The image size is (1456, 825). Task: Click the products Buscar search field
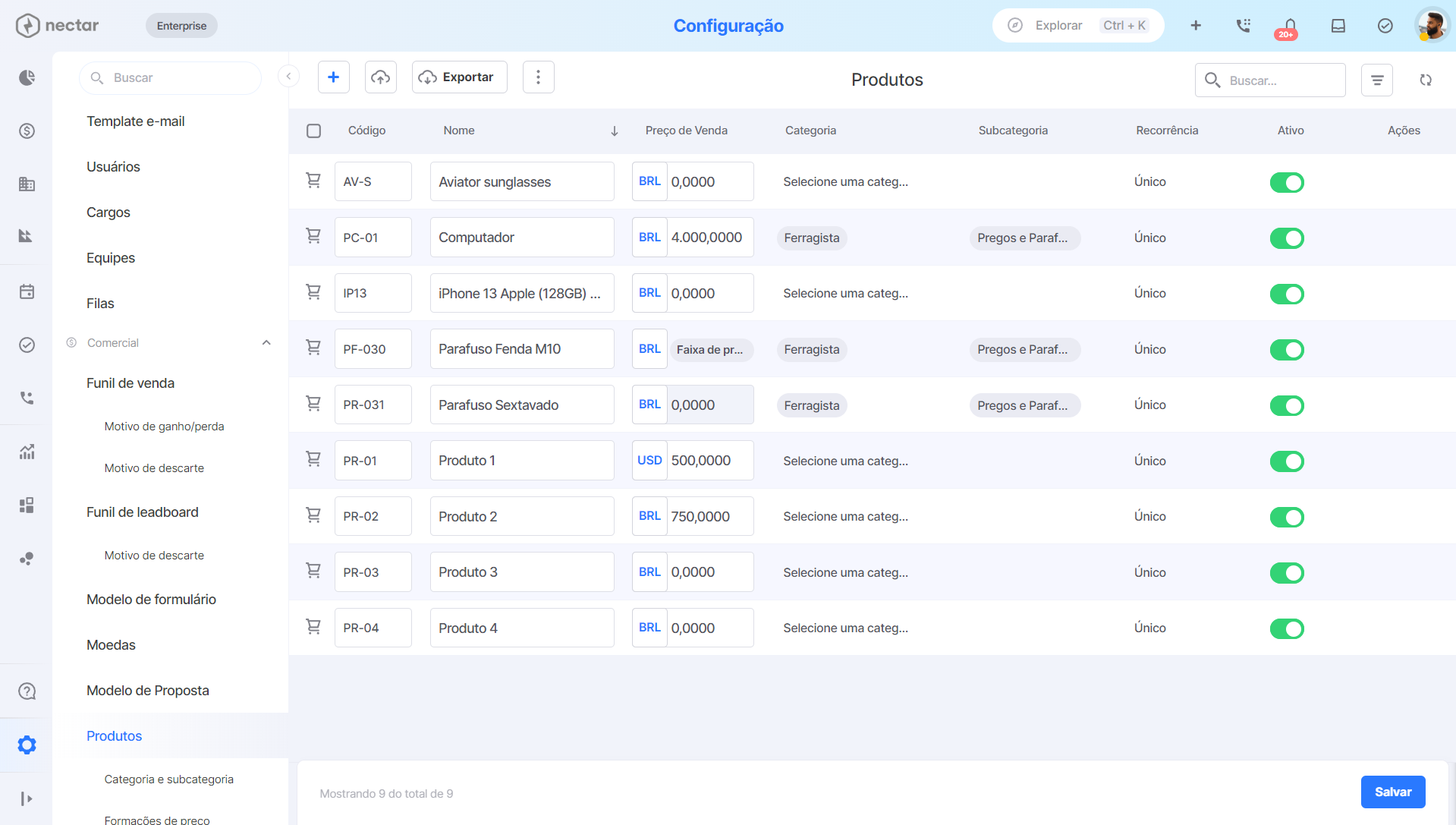coord(1270,80)
